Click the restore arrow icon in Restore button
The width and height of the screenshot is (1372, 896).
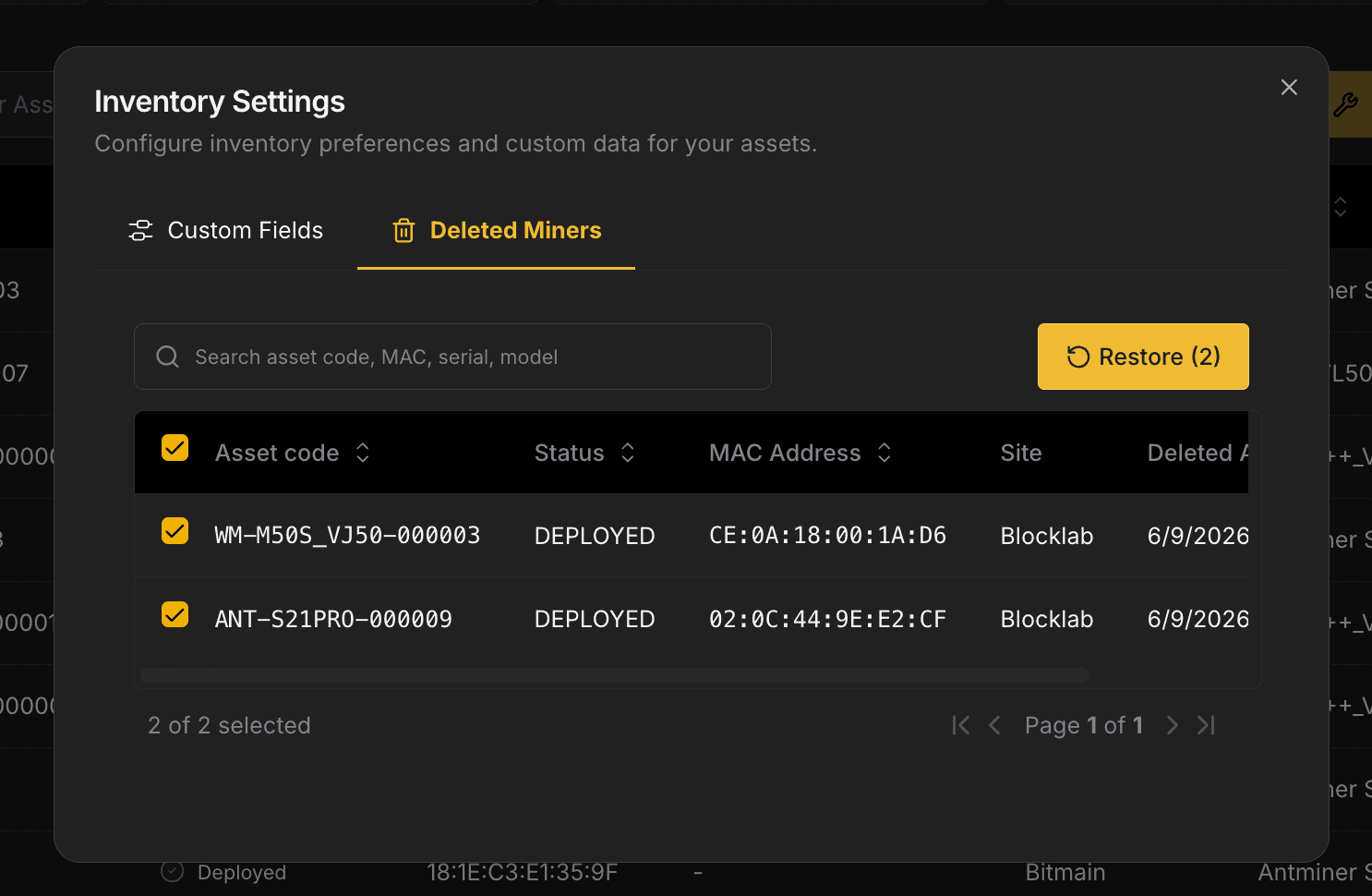tap(1078, 357)
